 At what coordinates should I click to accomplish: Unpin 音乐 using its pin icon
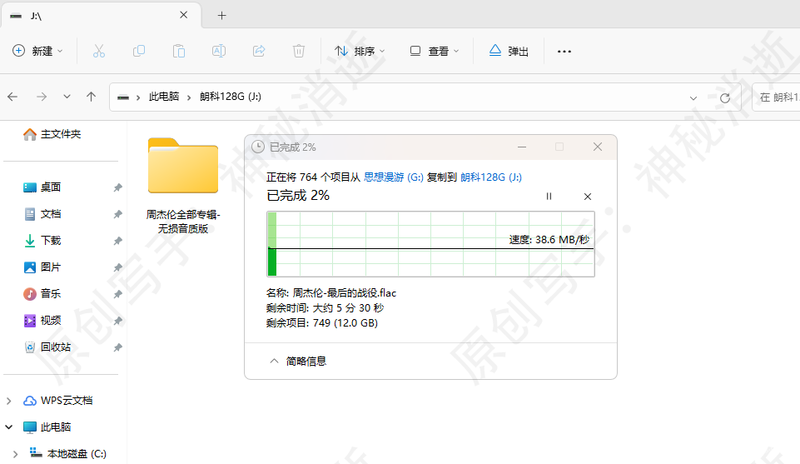117,294
